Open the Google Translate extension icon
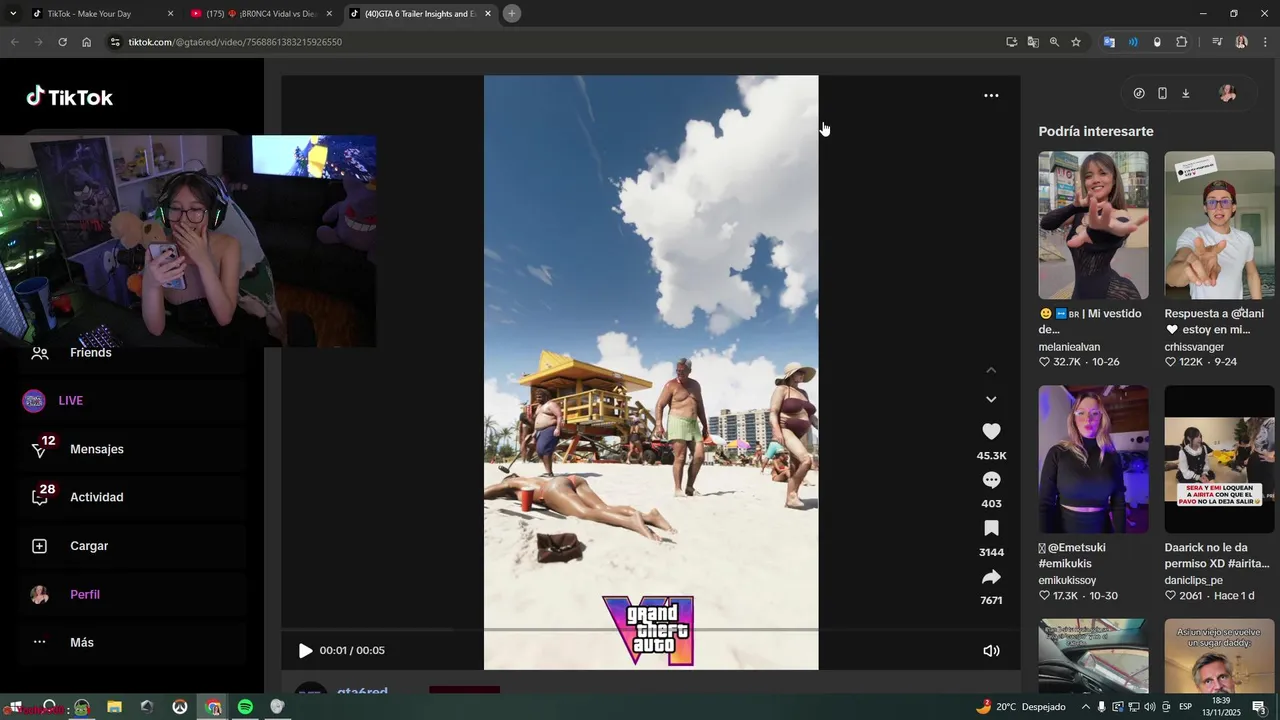Image resolution: width=1280 pixels, height=720 pixels. click(1109, 42)
